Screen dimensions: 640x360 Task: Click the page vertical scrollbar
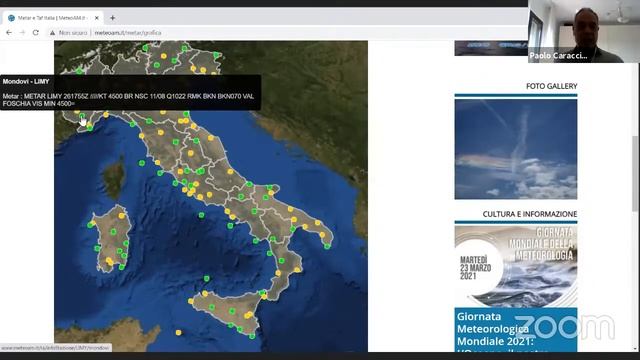pyautogui.click(x=635, y=173)
